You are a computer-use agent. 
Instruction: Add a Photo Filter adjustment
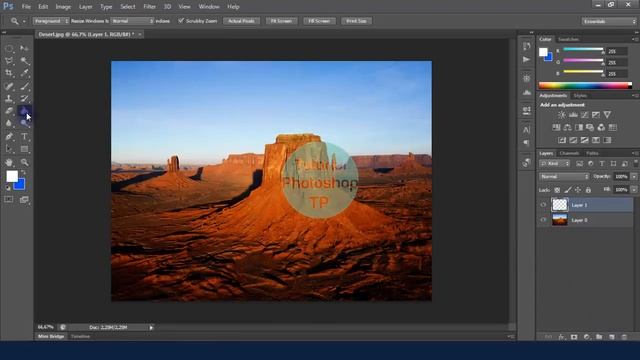[590, 127]
